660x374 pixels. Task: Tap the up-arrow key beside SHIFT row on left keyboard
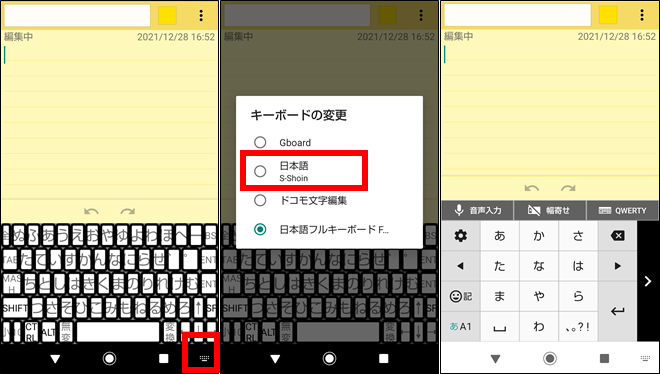[x=198, y=308]
